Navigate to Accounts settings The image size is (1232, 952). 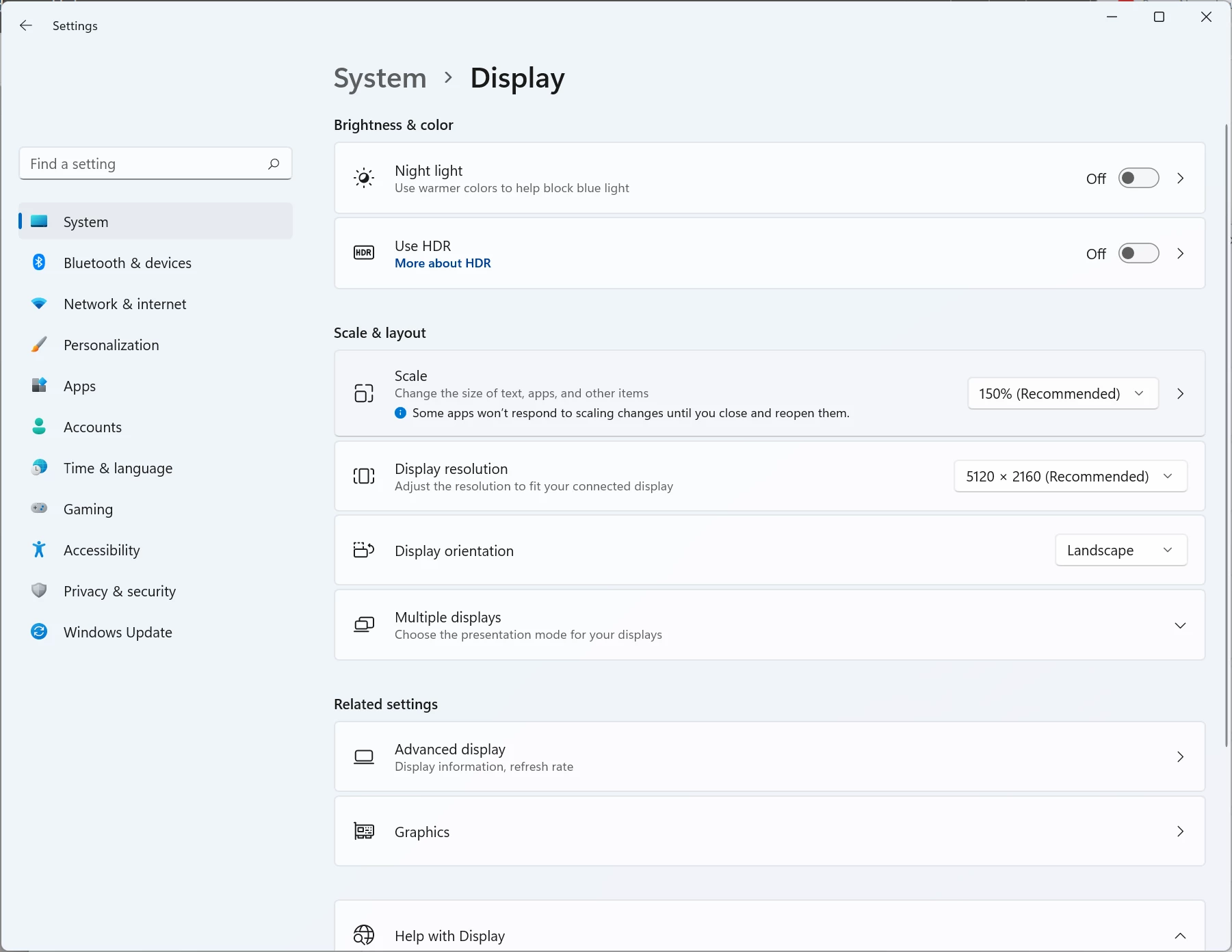click(156, 427)
